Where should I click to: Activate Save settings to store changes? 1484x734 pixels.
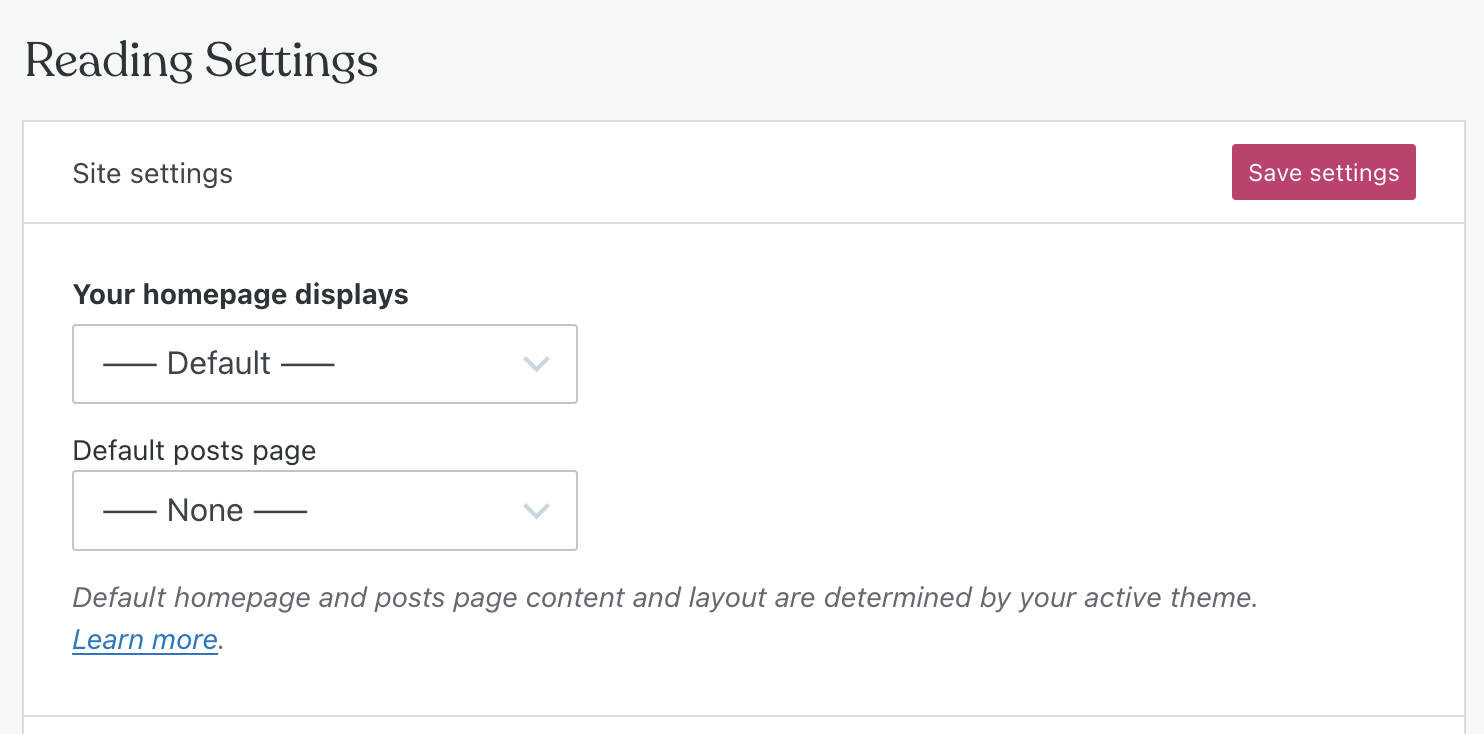(1323, 171)
